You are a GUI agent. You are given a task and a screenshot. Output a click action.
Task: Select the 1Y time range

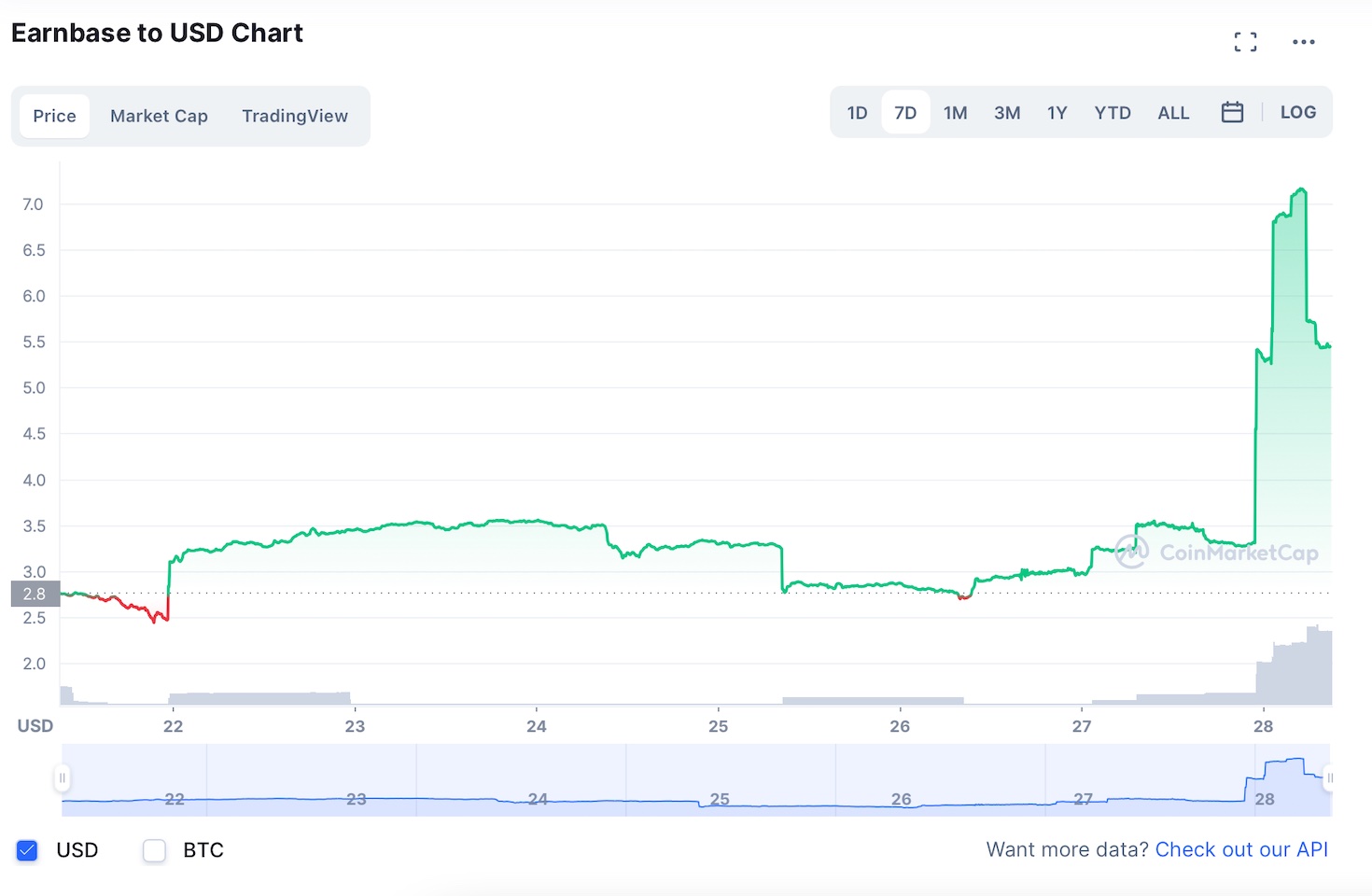pyautogui.click(x=1057, y=113)
